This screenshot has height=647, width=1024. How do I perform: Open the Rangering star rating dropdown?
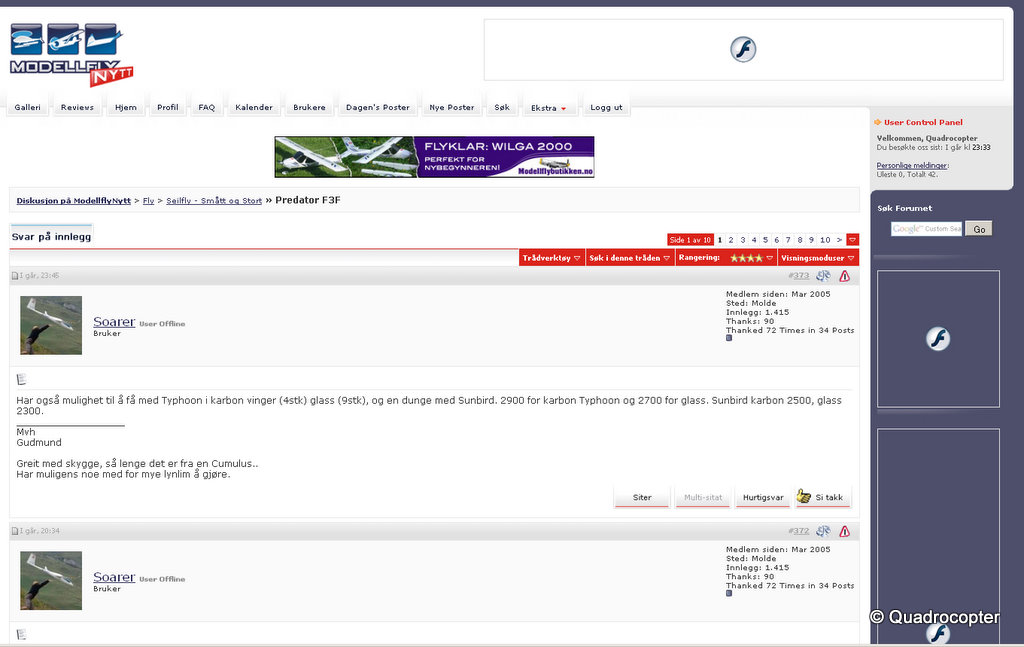[725, 258]
